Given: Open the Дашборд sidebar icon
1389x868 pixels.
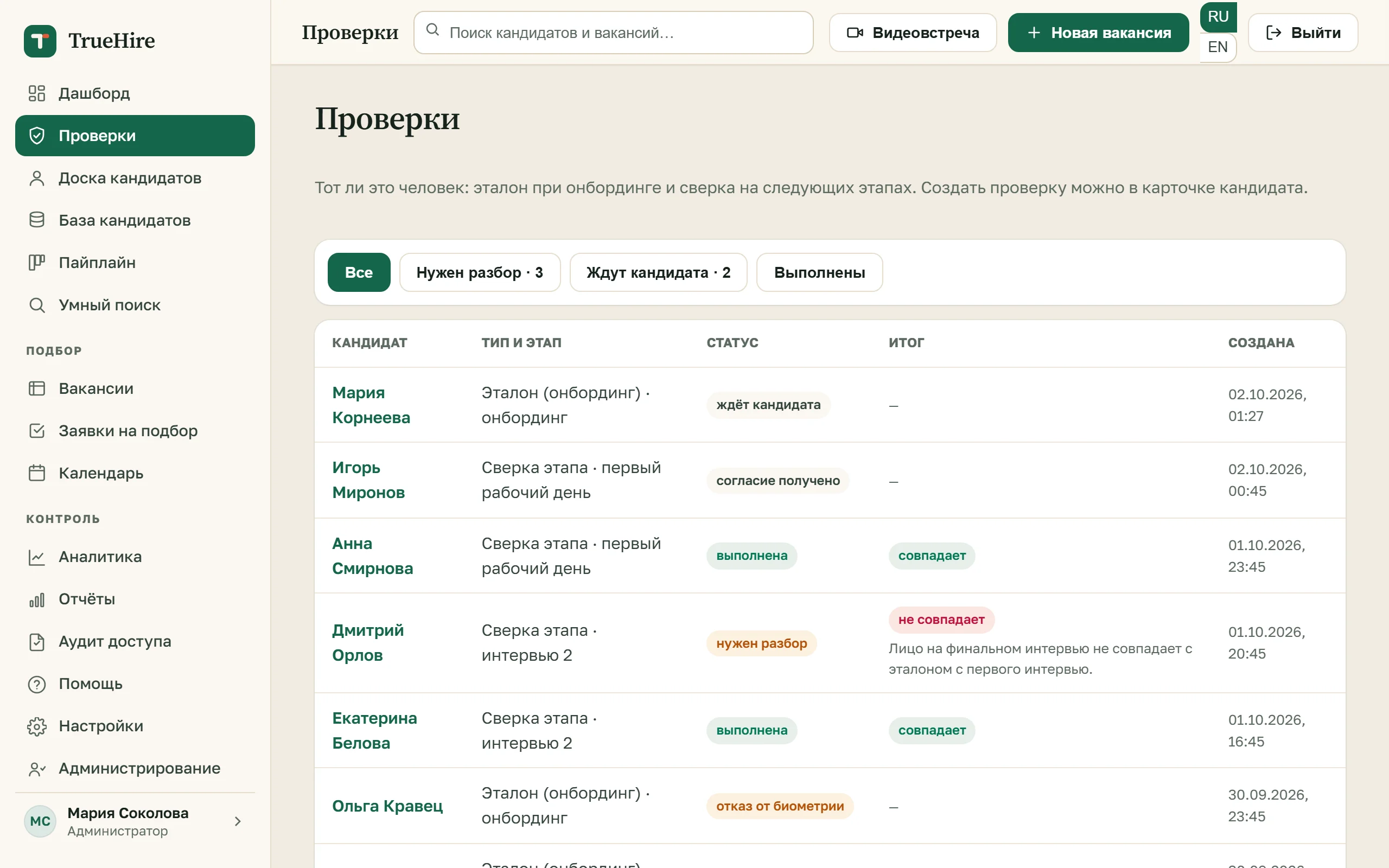Looking at the screenshot, I should [37, 93].
